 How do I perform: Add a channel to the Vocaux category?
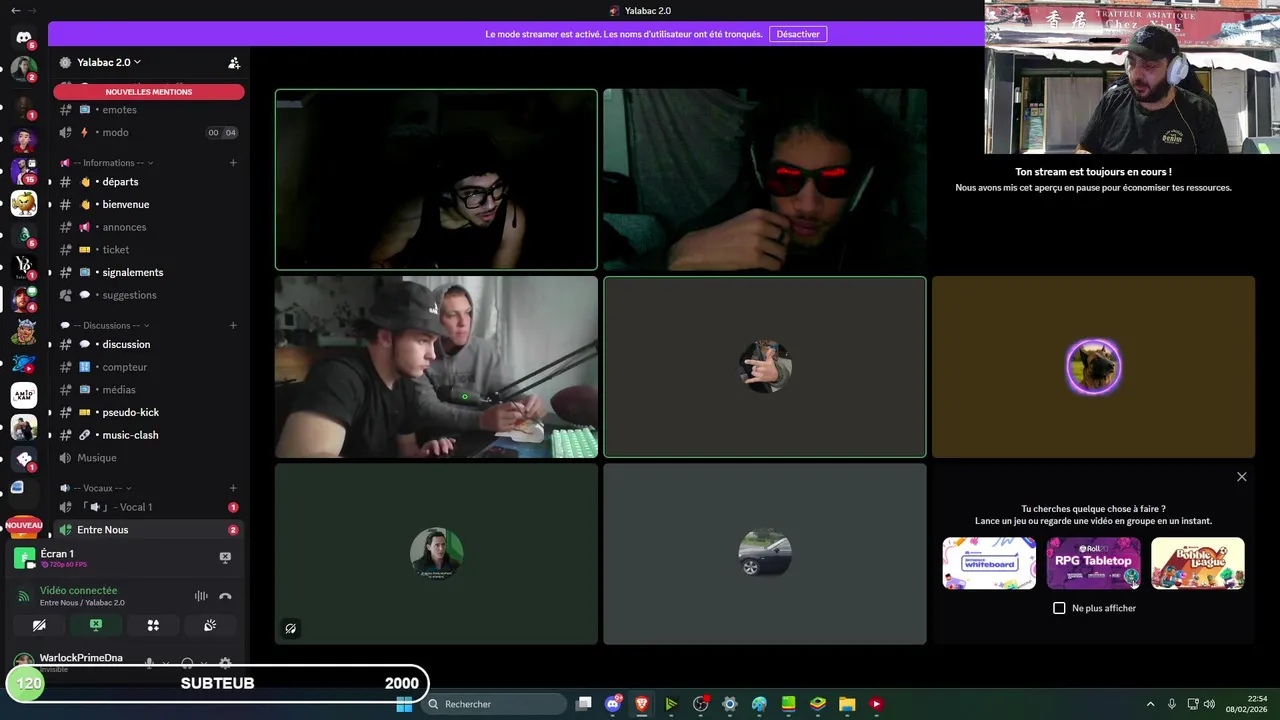233,488
